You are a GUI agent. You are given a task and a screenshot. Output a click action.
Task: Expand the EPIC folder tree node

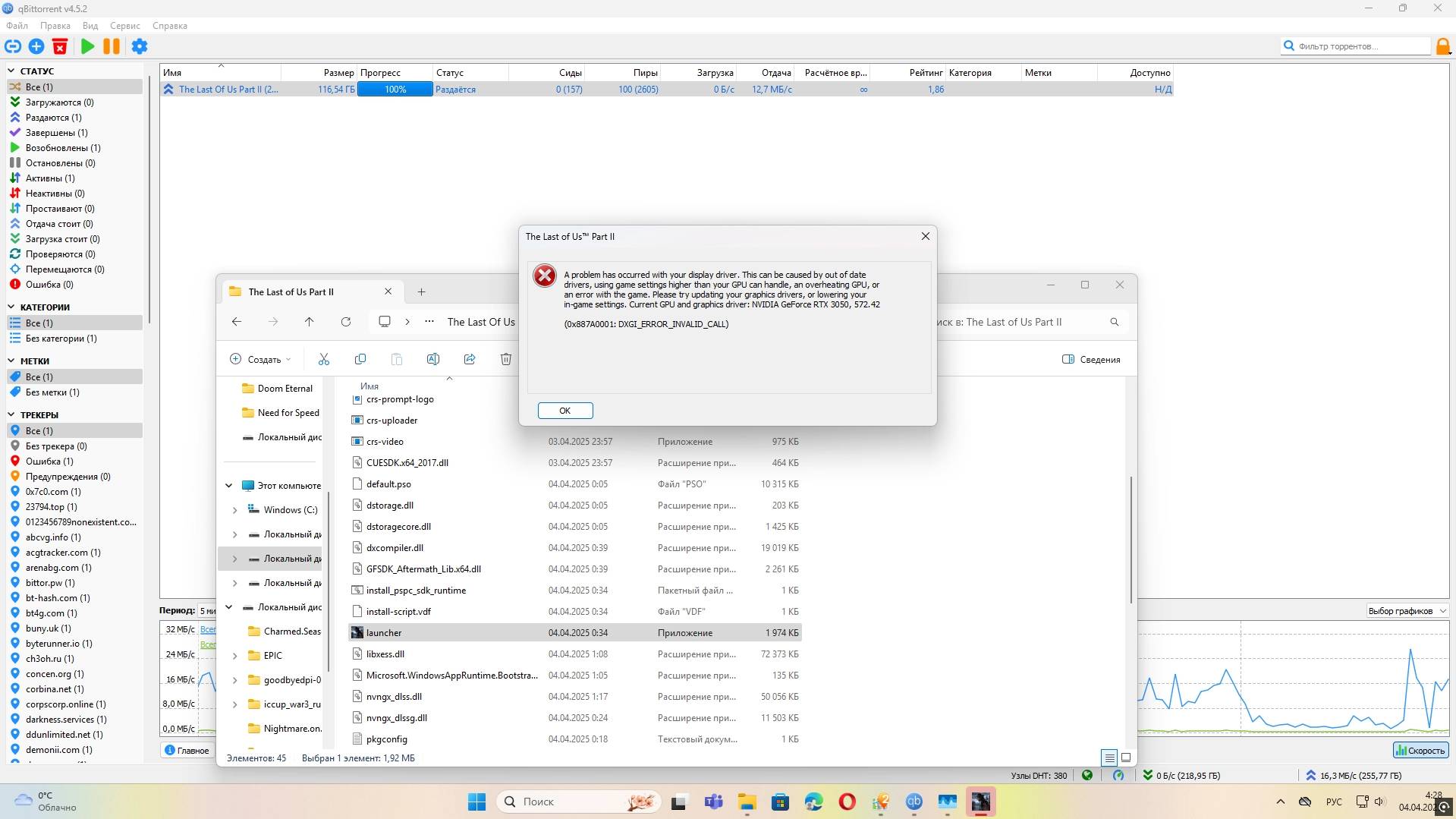tap(234, 656)
